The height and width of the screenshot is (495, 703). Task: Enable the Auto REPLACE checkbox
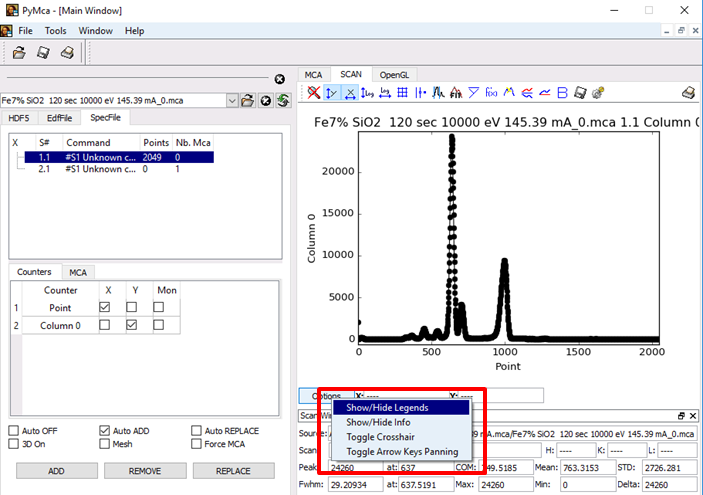[x=196, y=431]
